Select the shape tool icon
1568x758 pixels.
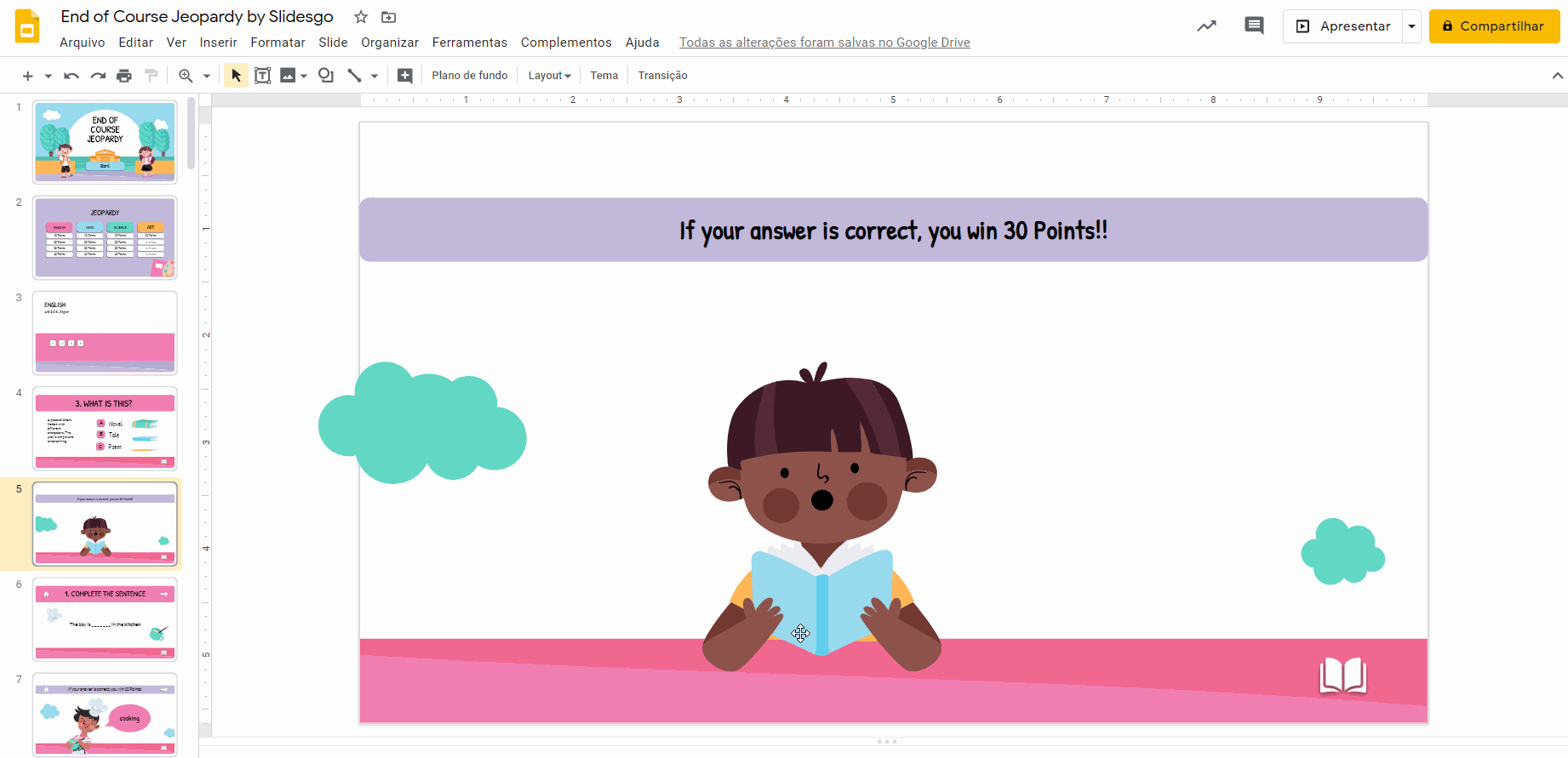coord(326,76)
